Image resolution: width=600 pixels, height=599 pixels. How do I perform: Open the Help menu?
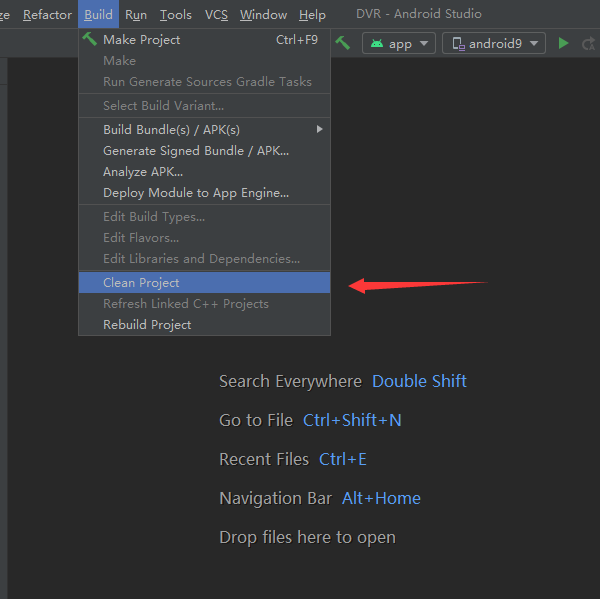click(312, 15)
